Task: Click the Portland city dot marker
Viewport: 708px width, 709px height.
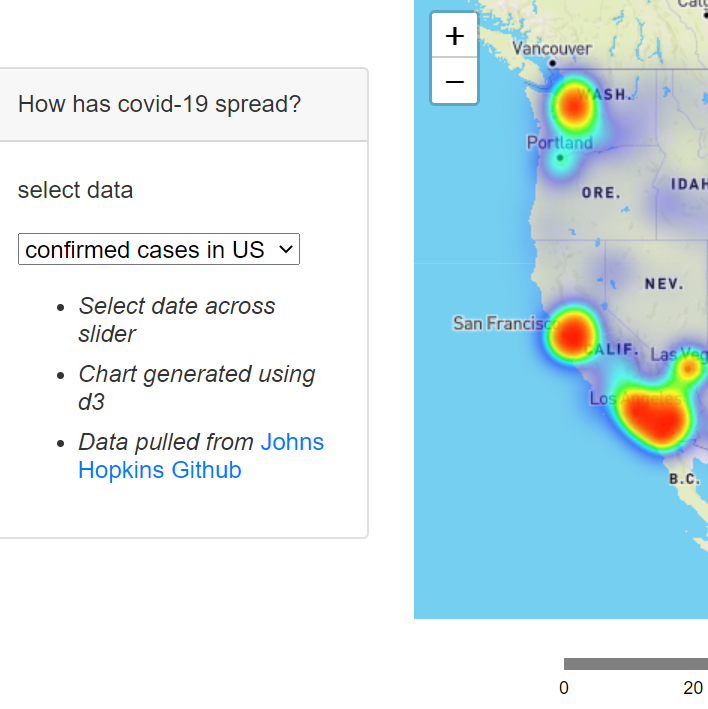Action: (x=560, y=158)
